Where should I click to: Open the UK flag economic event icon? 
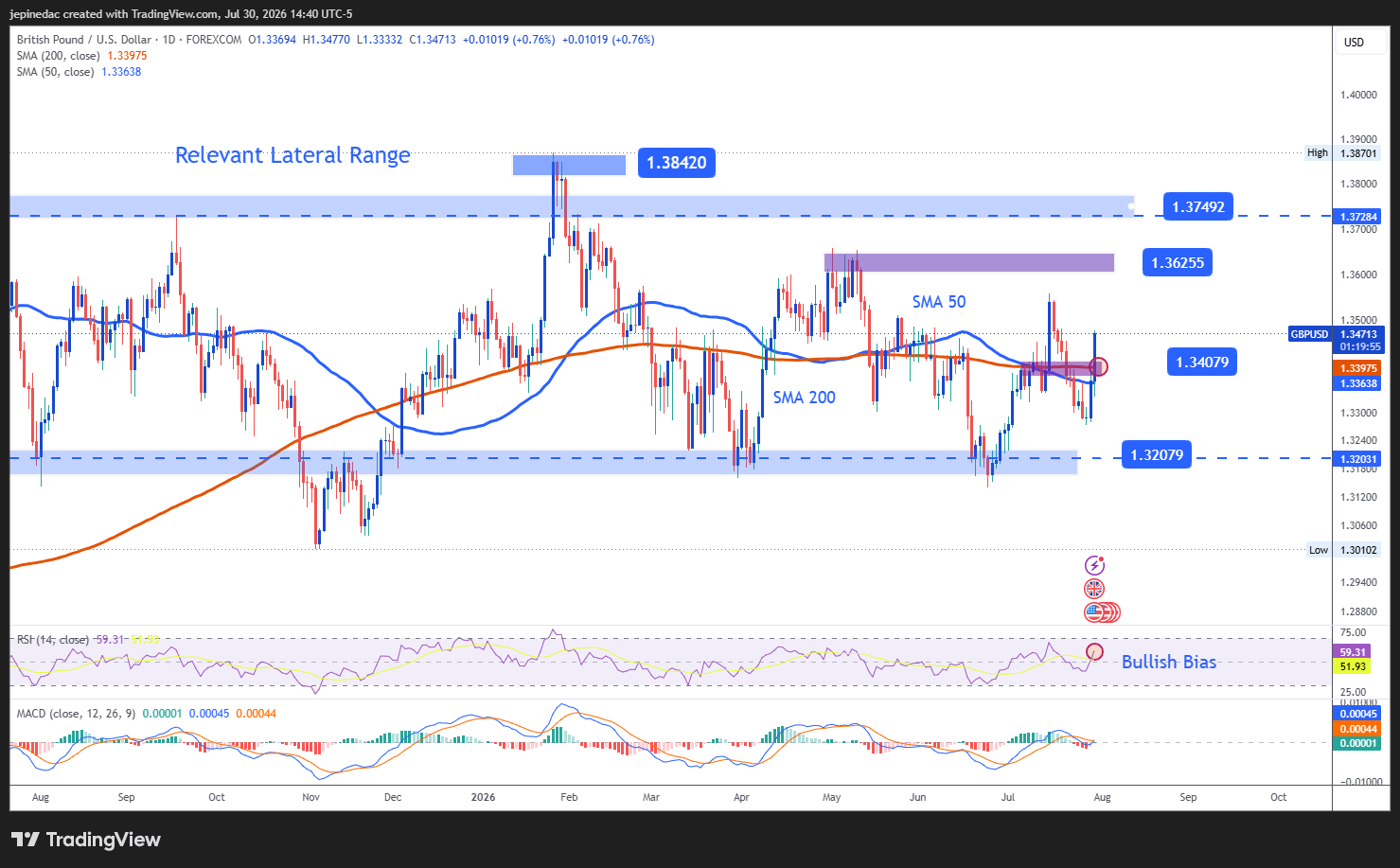pos(1094,589)
